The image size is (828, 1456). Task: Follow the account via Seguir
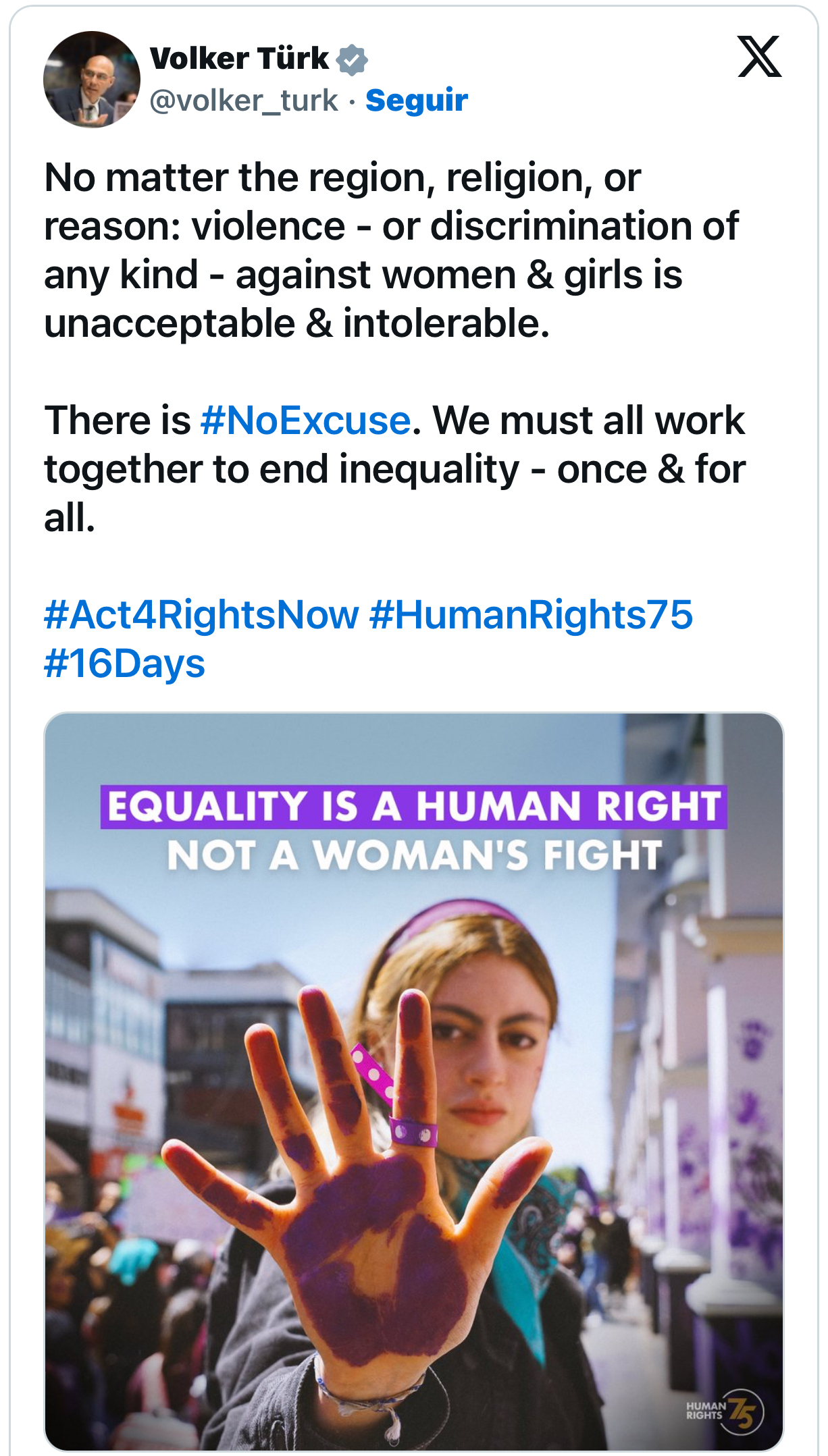point(416,101)
